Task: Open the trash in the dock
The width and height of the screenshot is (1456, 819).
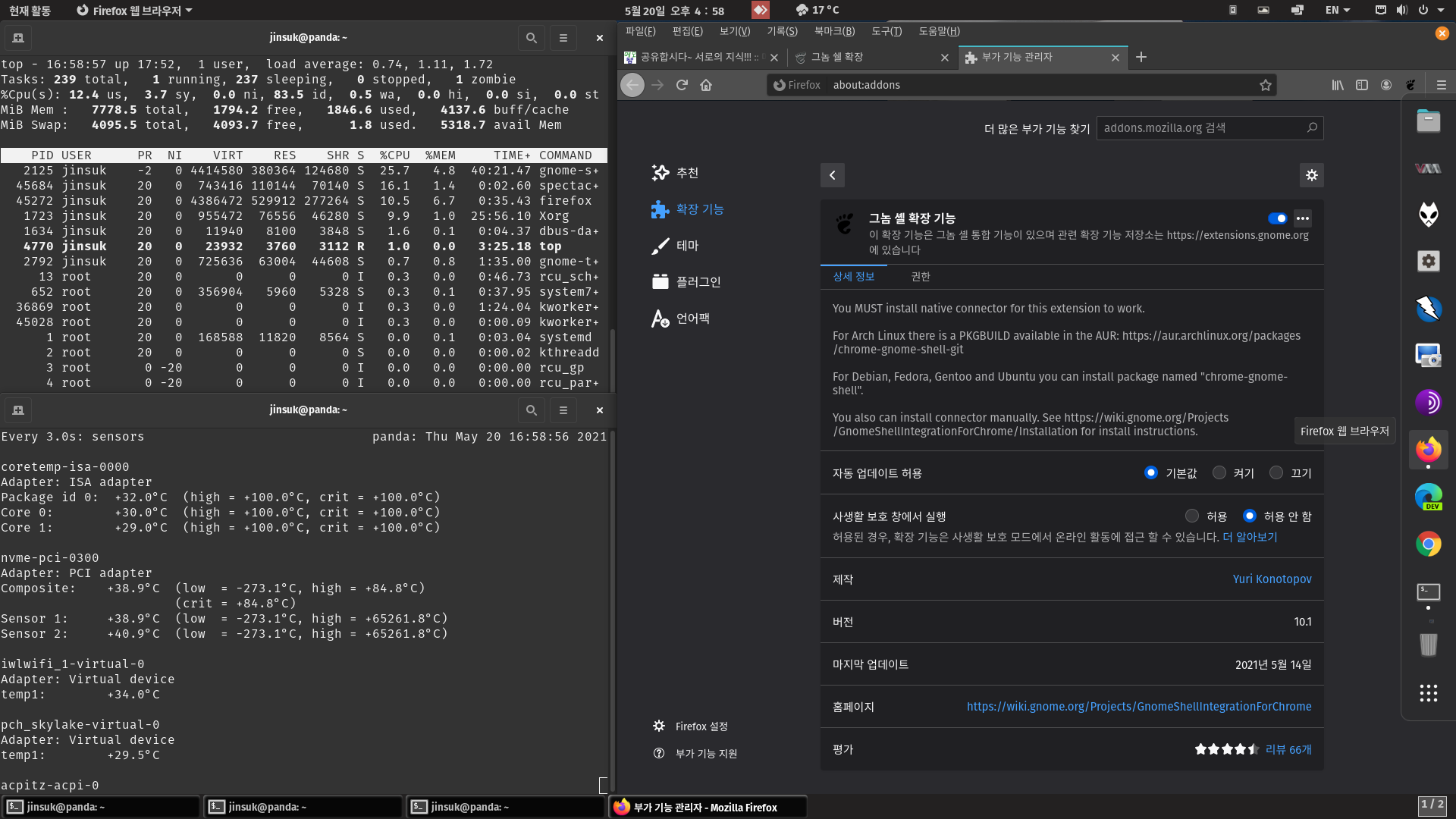Action: click(1429, 645)
